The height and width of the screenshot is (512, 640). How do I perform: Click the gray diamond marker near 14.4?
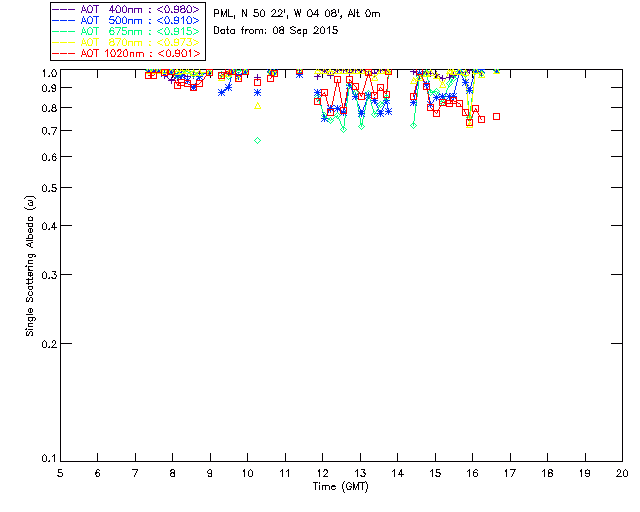coord(413,125)
